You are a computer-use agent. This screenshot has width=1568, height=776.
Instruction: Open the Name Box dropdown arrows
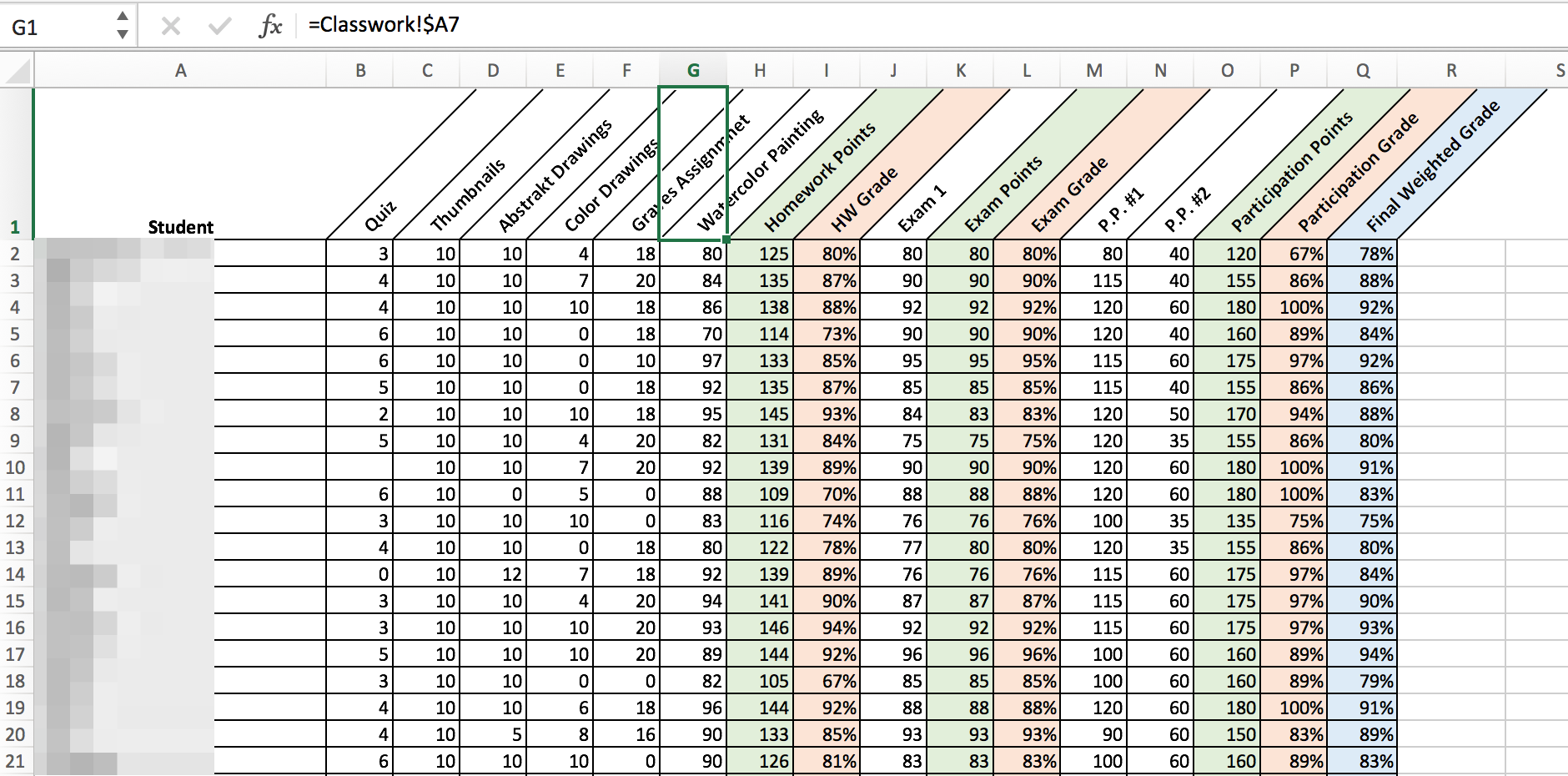[123, 26]
